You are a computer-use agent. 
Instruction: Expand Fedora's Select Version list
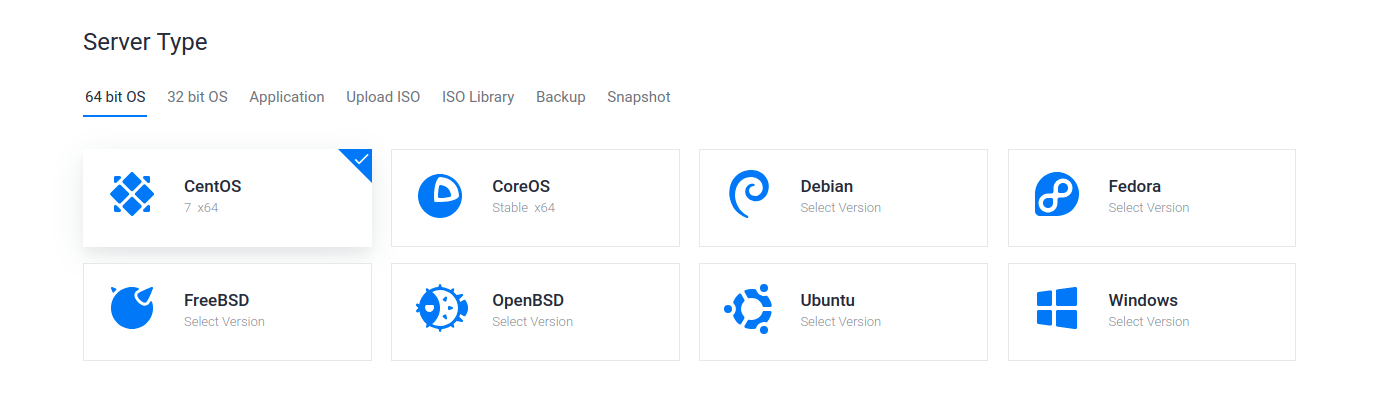point(1148,208)
